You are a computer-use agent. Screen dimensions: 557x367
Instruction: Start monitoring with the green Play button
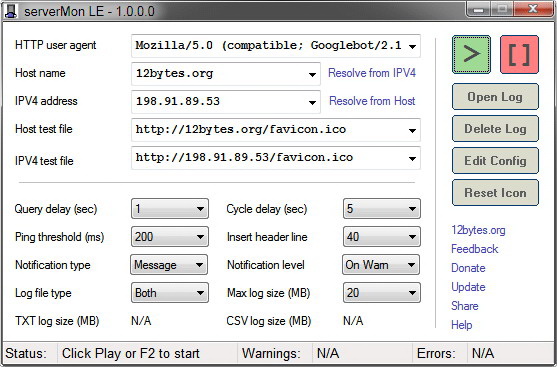coord(471,54)
